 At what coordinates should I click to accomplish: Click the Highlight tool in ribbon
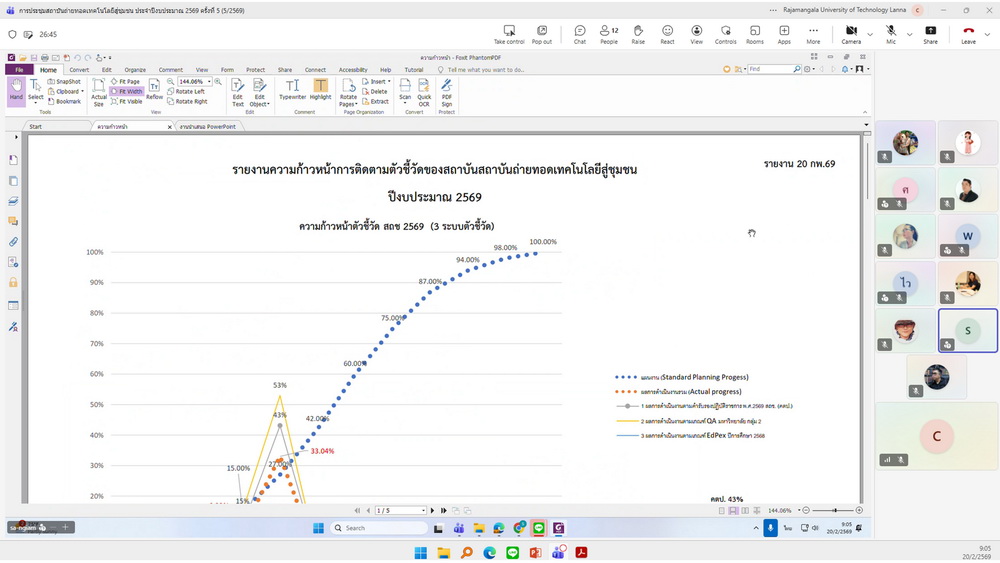click(x=320, y=89)
